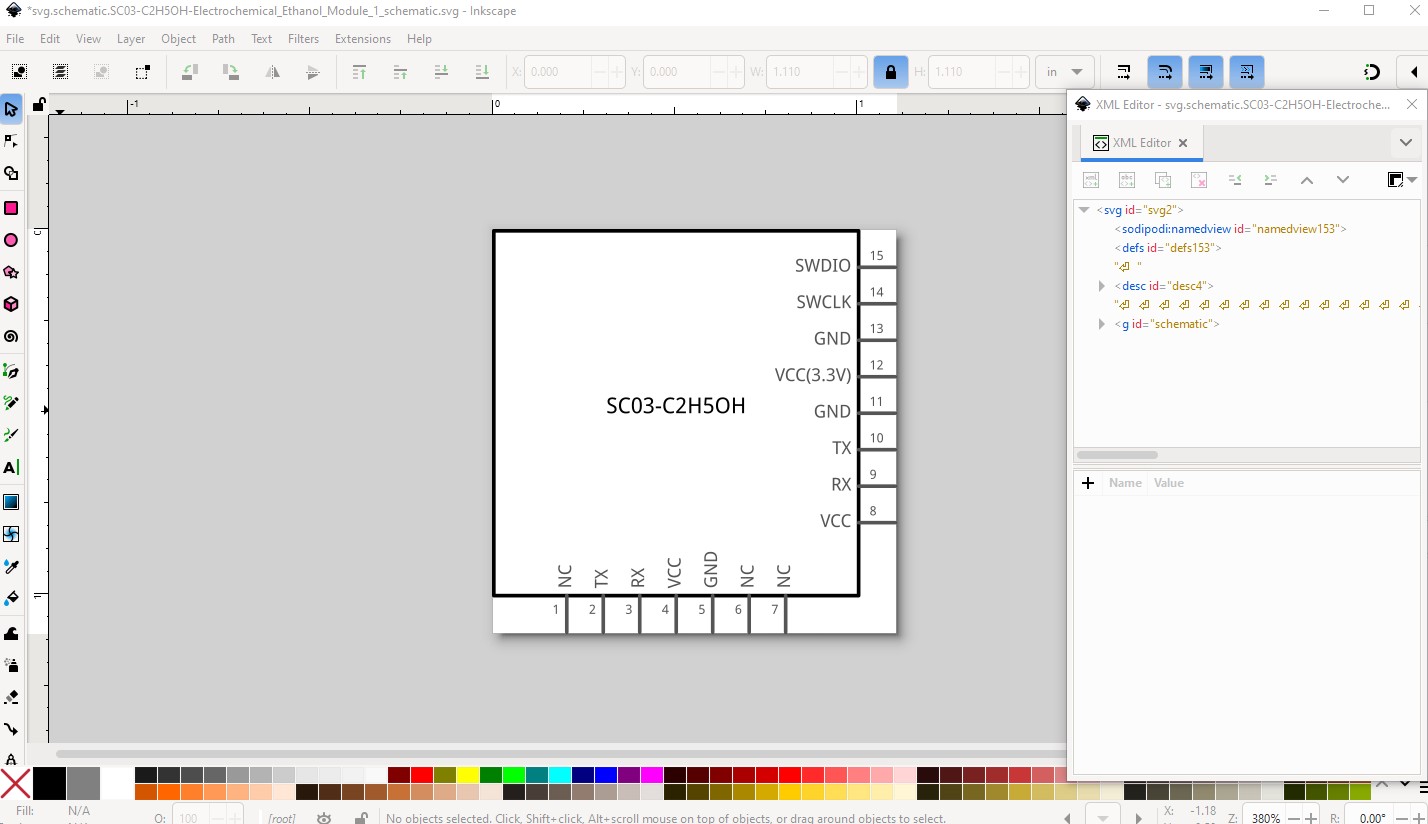1428x824 pixels.
Task: Open the units dropdown showing in
Action: click(1065, 72)
